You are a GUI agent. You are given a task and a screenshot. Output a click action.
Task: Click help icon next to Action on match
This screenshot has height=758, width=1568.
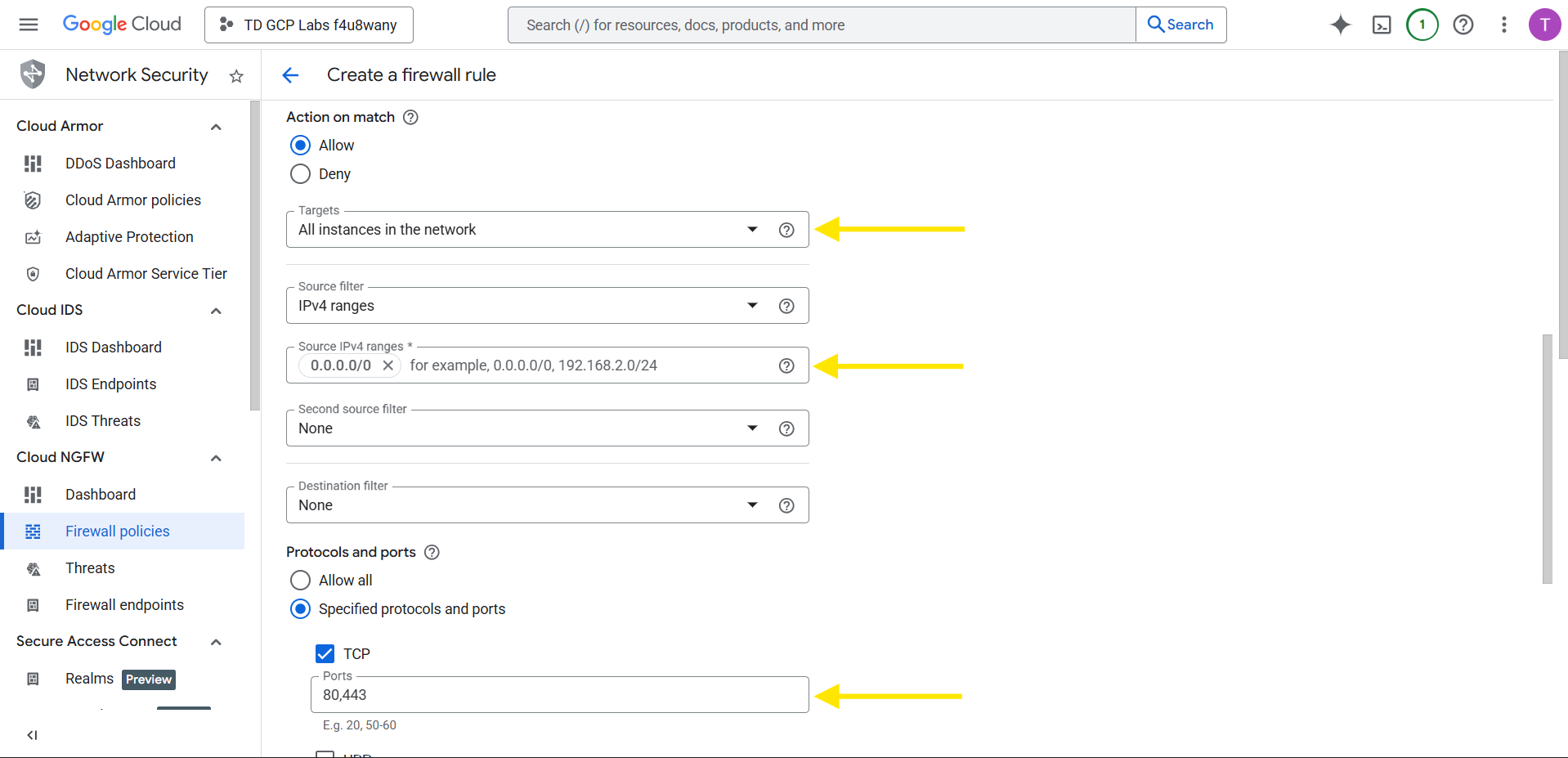[x=411, y=117]
